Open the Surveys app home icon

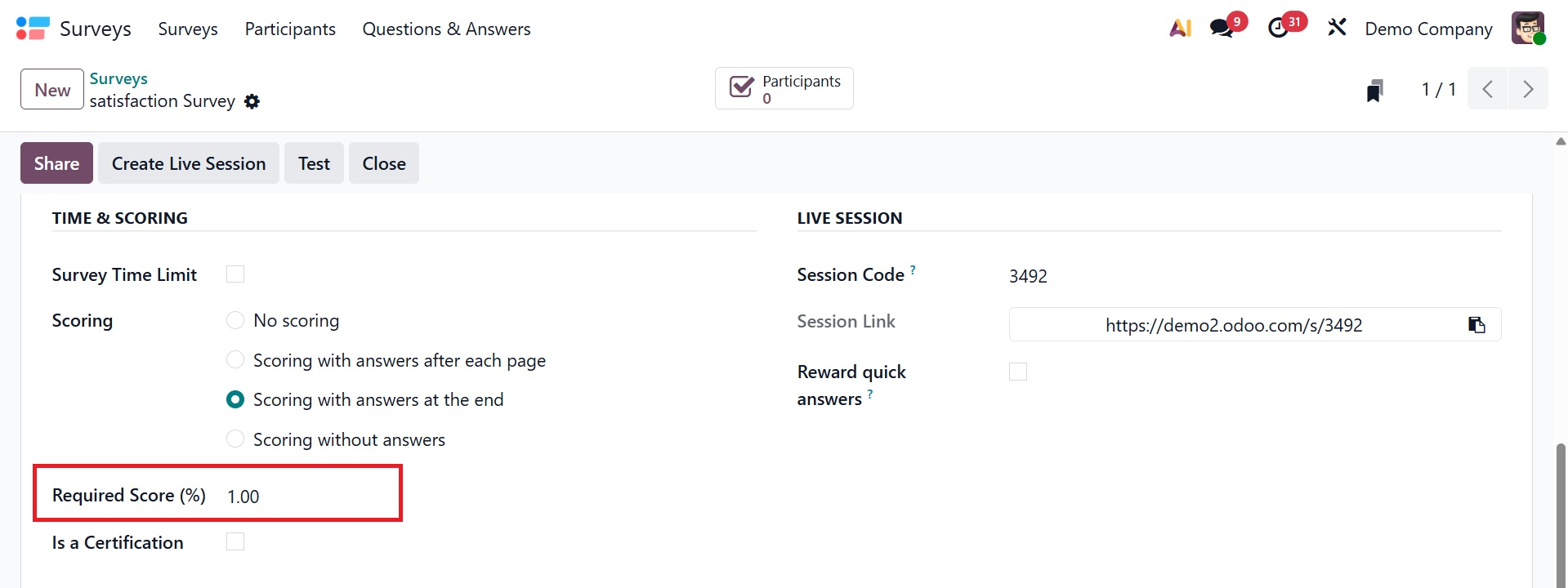(x=33, y=29)
